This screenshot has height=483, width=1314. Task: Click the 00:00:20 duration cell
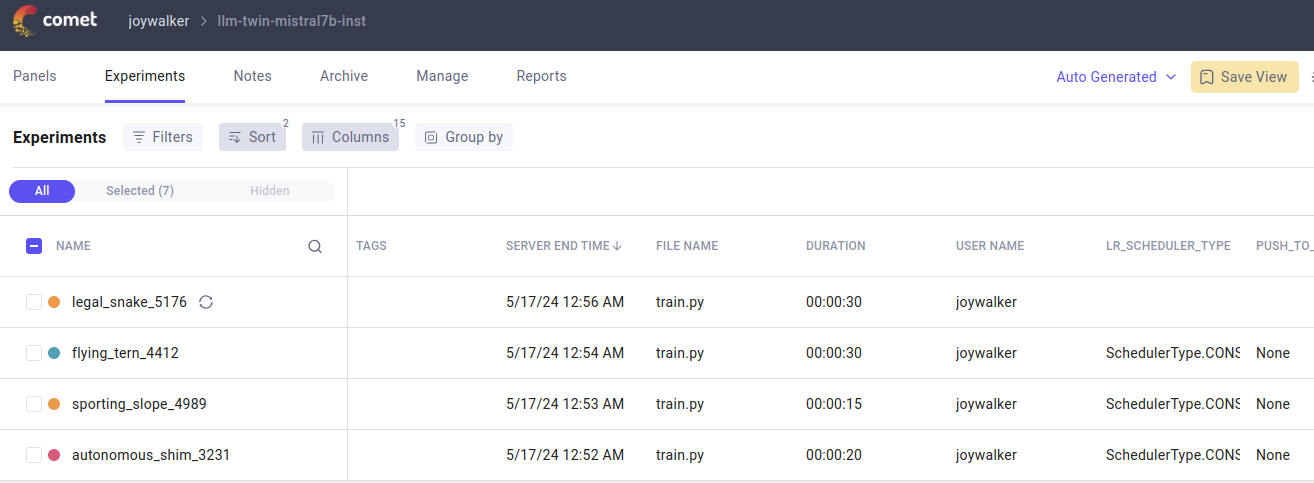(x=834, y=455)
